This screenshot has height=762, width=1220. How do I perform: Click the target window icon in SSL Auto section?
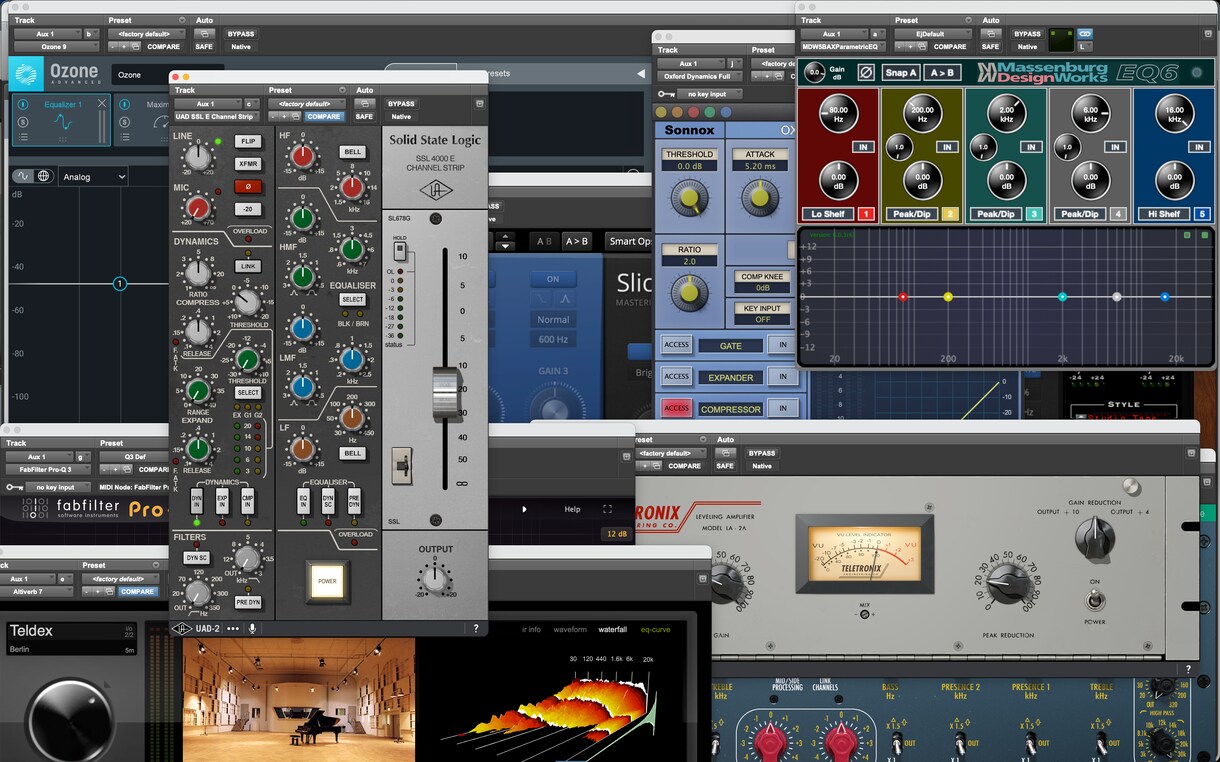364,104
